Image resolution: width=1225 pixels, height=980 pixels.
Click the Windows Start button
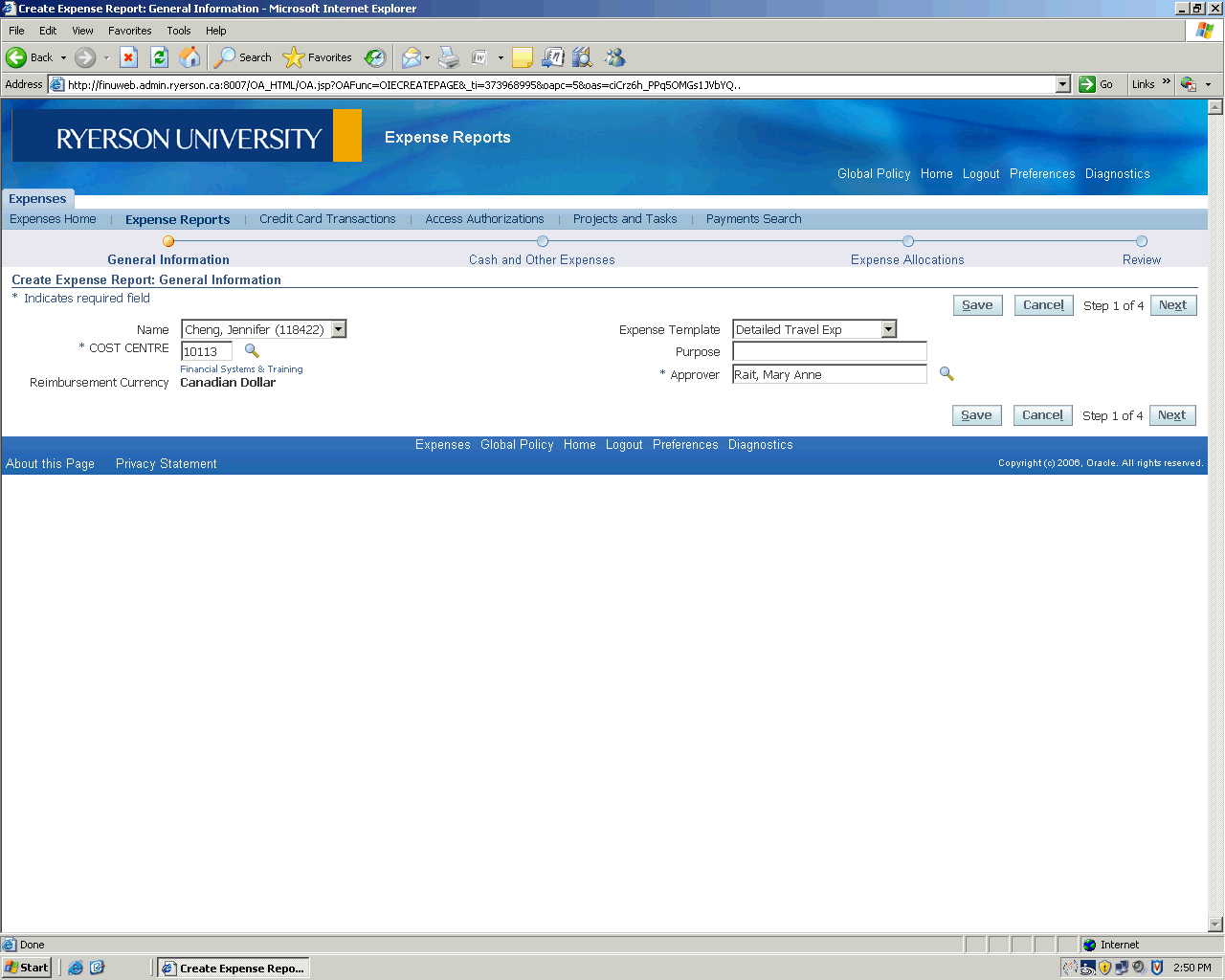27,968
